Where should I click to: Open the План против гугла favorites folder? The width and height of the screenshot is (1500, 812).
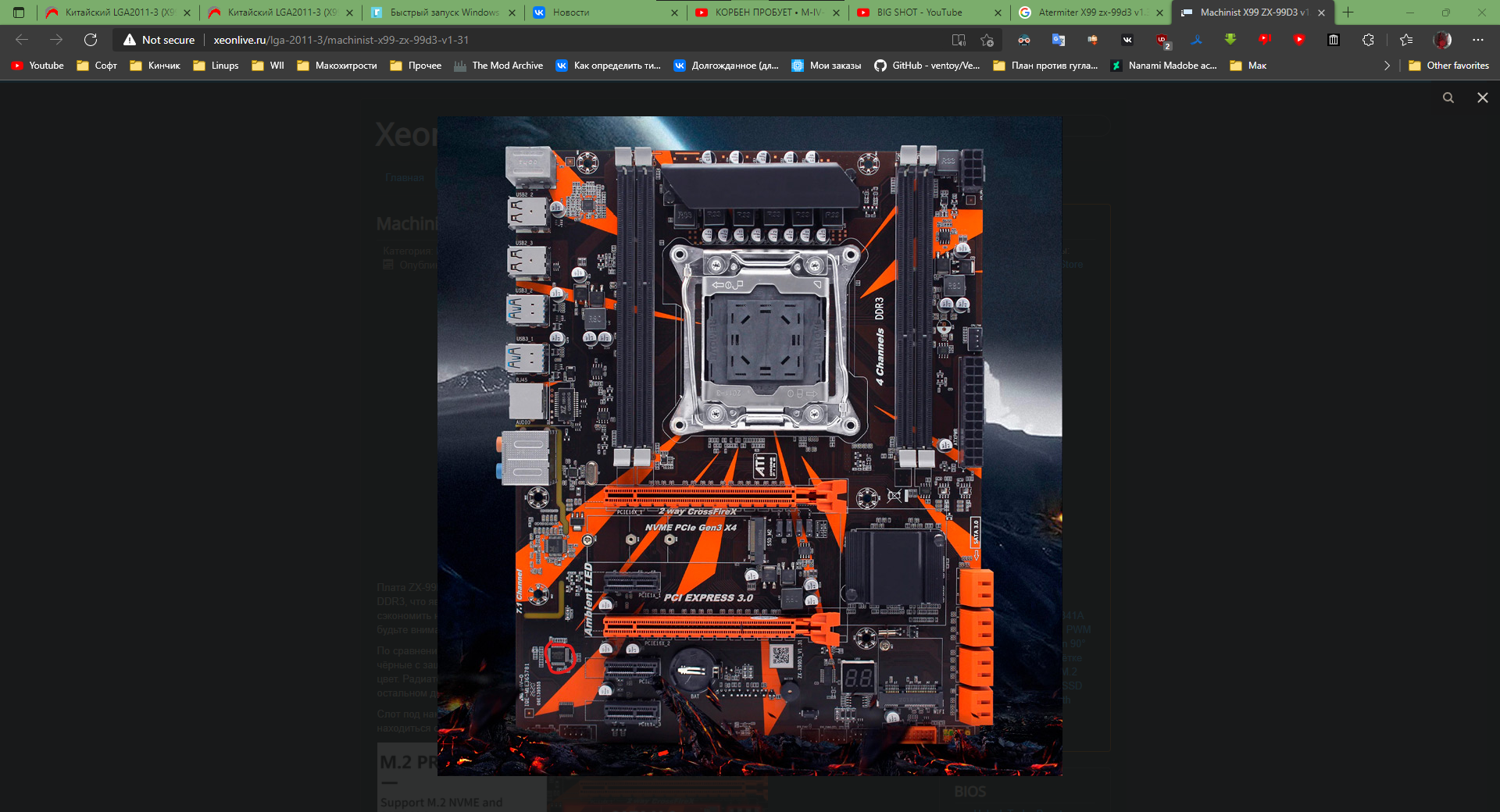tap(1045, 66)
